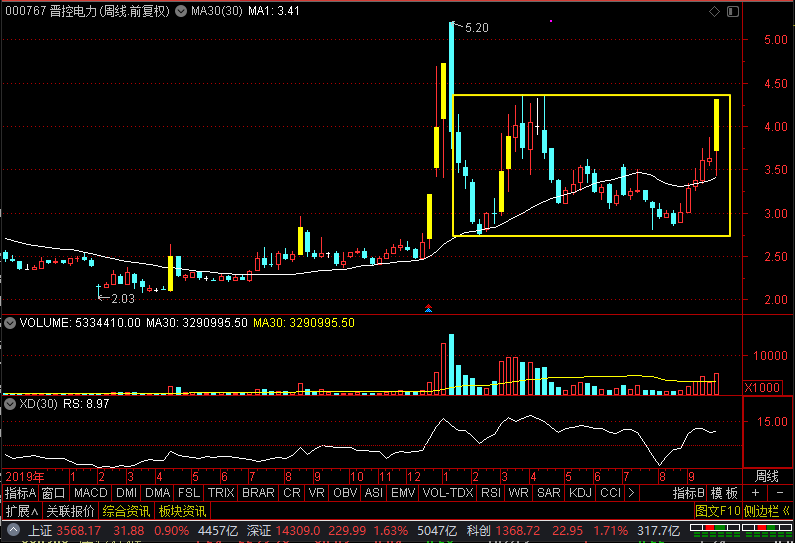Select the KDJ indicator tab
This screenshot has height=543, width=795.
pyautogui.click(x=581, y=493)
